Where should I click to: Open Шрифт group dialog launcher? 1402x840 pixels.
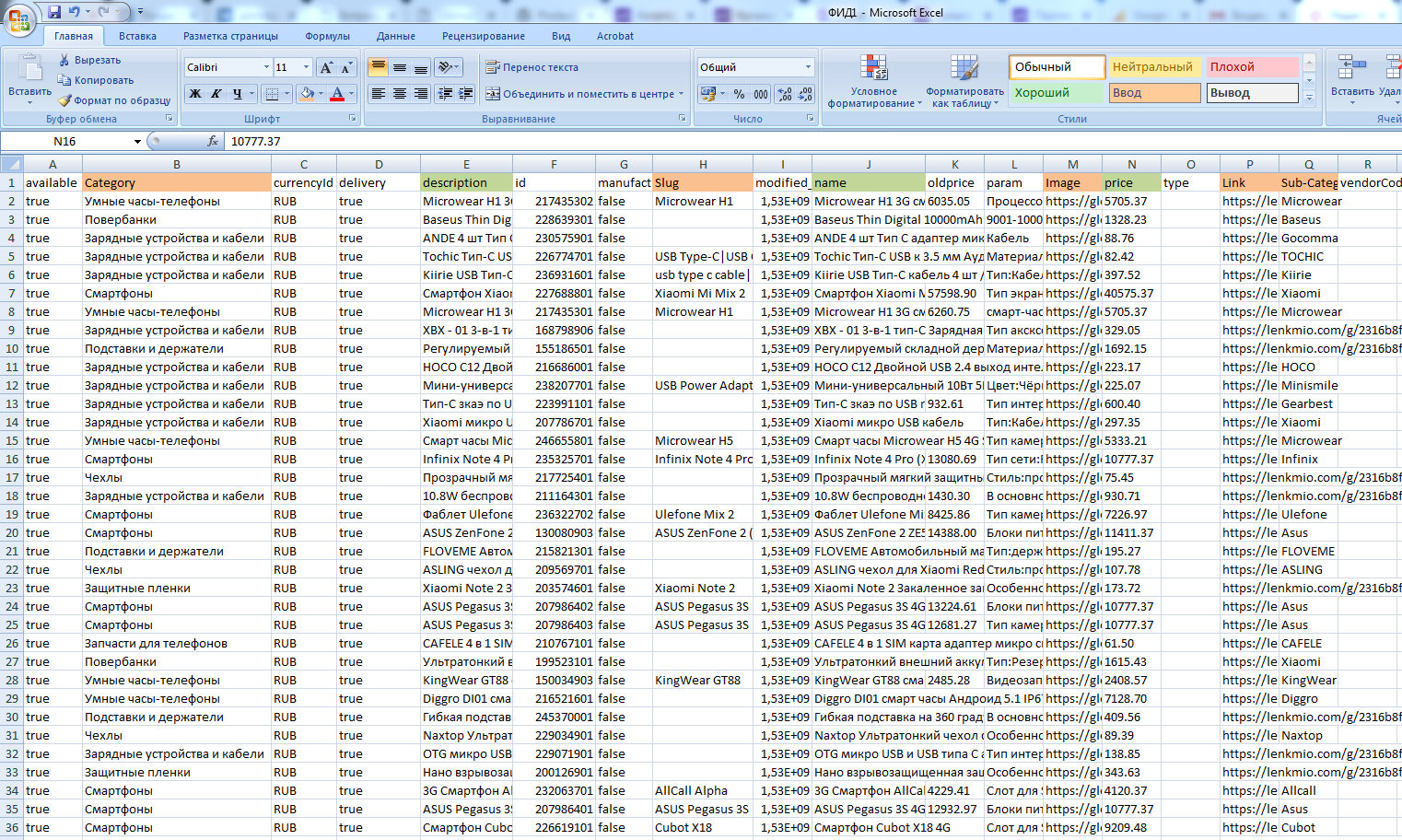click(x=353, y=119)
